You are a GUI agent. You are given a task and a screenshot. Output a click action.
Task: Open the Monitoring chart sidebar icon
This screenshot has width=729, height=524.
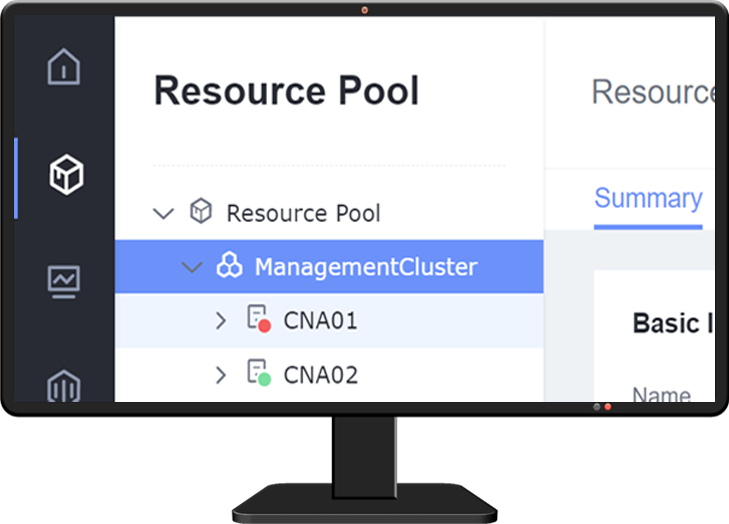(64, 282)
